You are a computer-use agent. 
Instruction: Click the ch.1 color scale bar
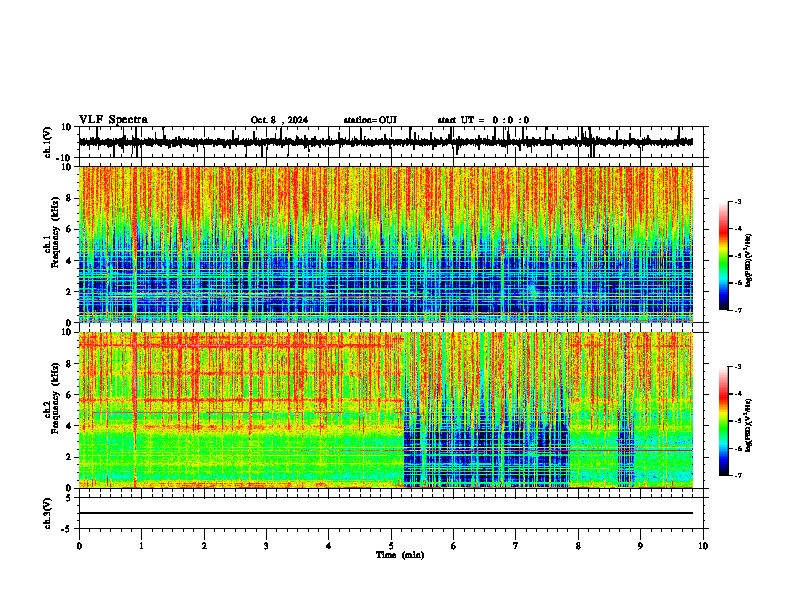pos(724,256)
